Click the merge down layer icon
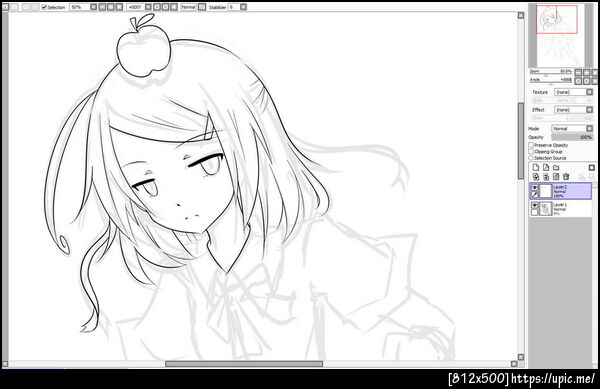The image size is (600, 389). [x=546, y=176]
